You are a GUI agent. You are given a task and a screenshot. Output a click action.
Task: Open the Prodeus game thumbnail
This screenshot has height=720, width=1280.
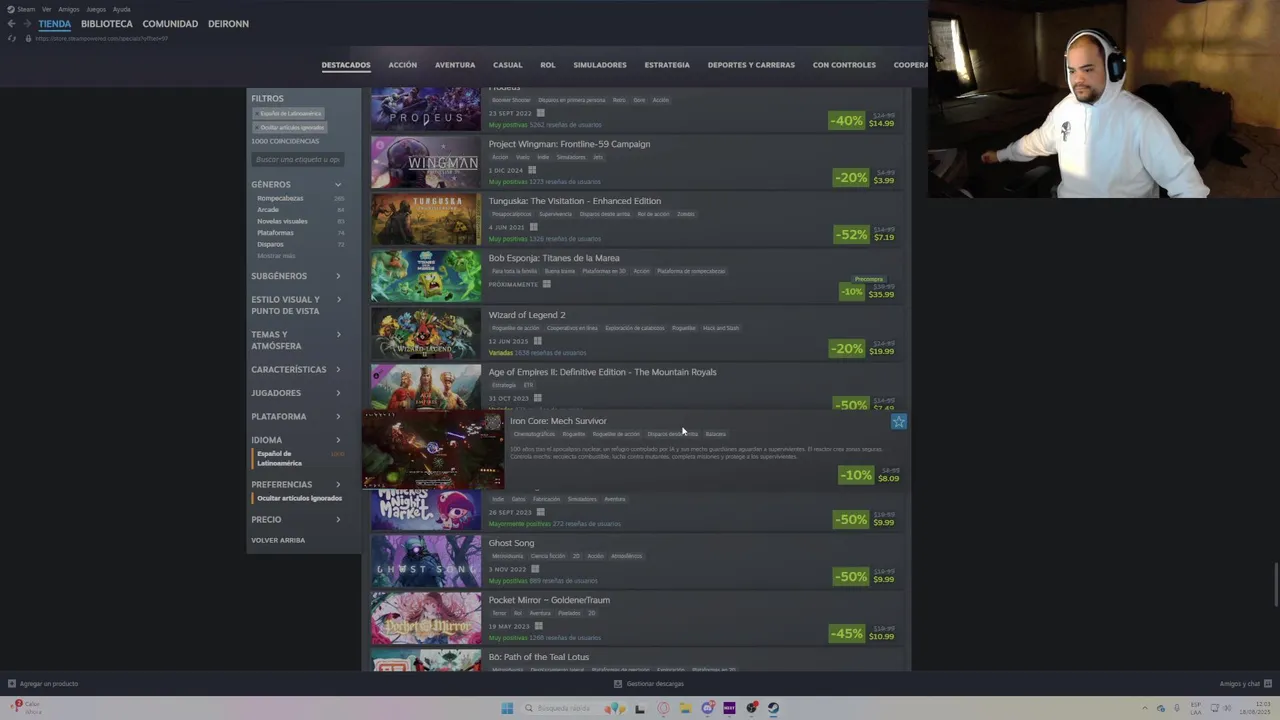pos(426,109)
